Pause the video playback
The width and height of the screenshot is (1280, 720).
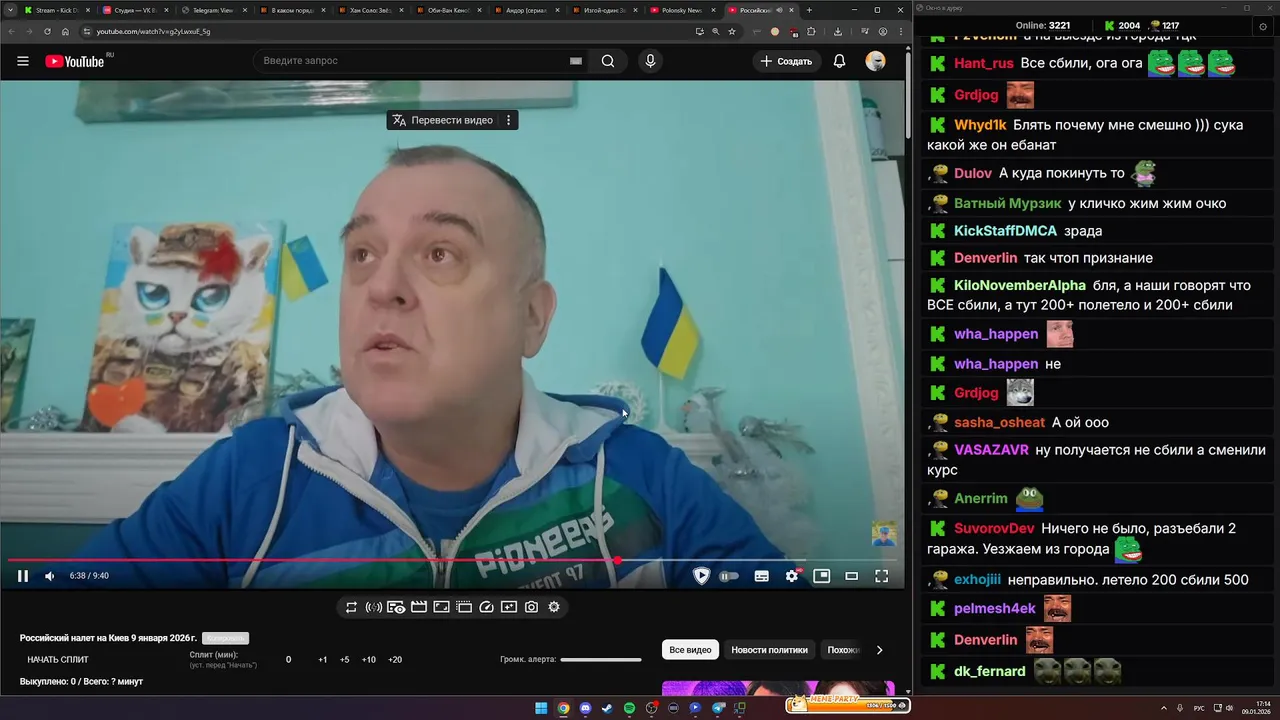[23, 576]
